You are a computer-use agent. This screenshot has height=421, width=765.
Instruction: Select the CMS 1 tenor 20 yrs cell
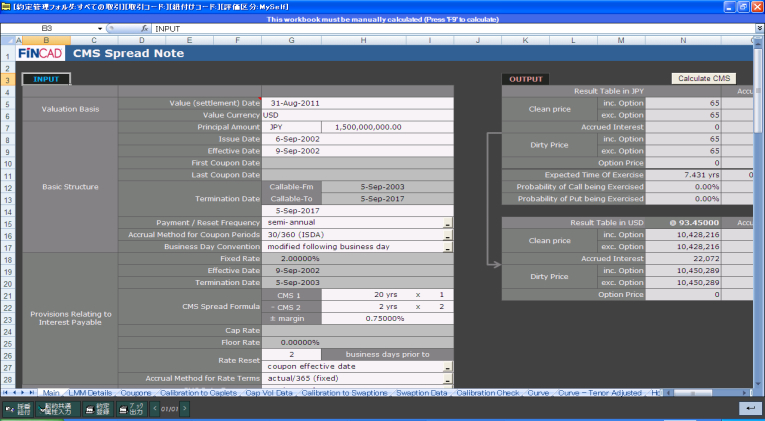[x=363, y=295]
